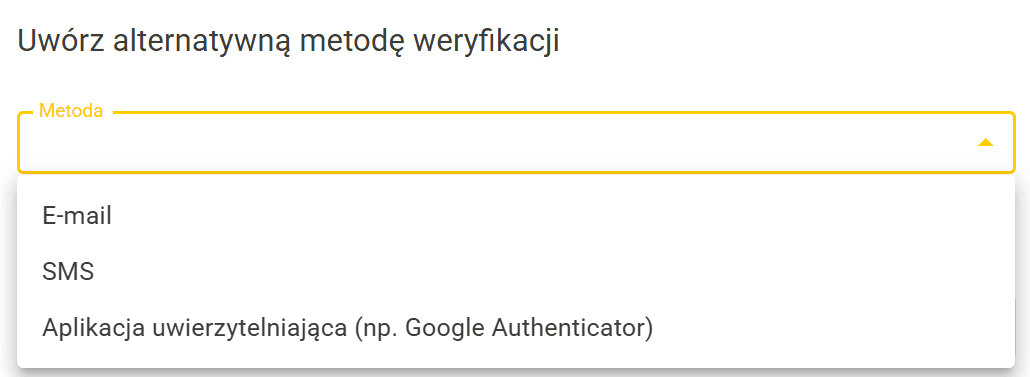Select the first list item, E-mail

click(516, 216)
